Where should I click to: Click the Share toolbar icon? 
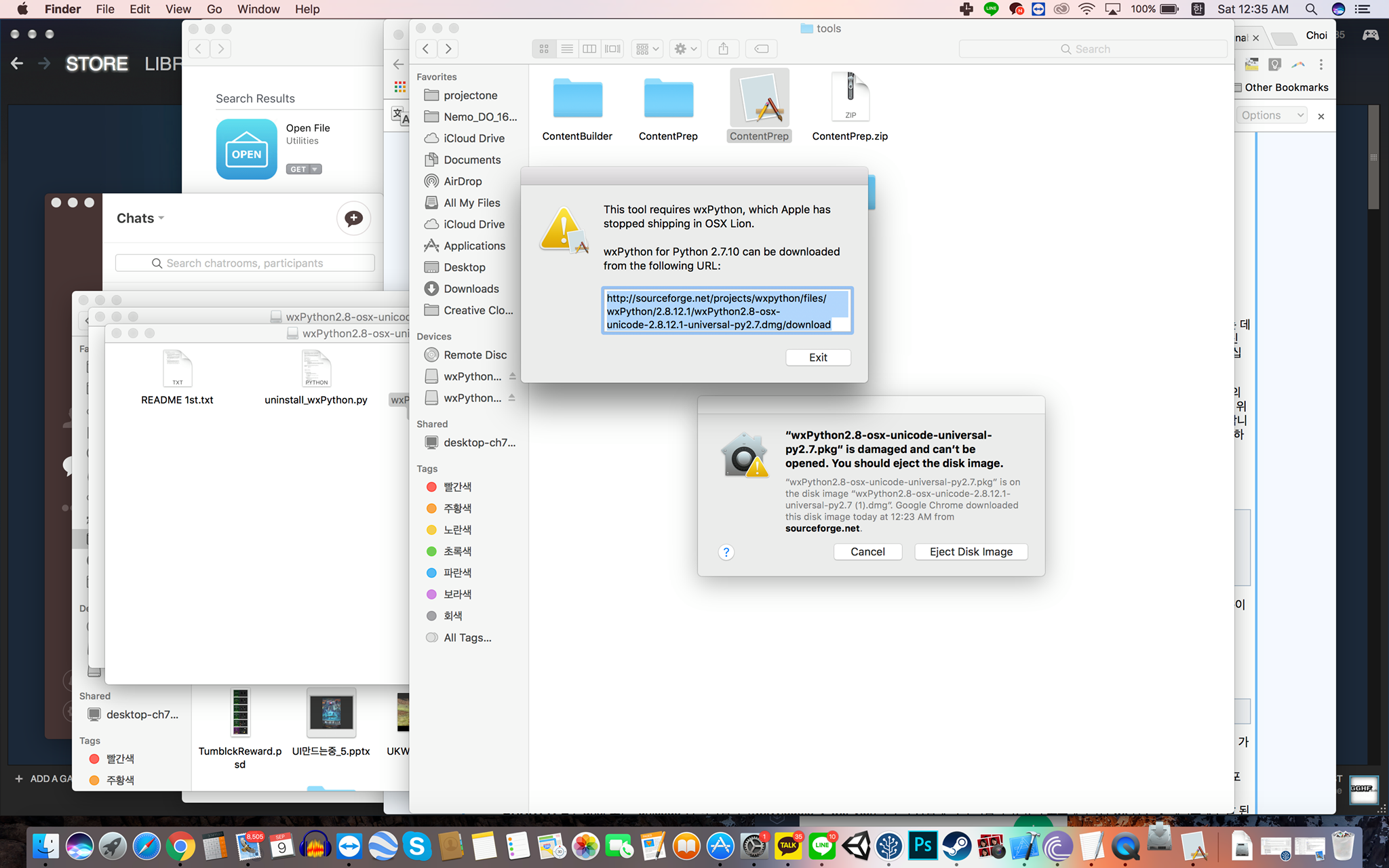click(x=723, y=49)
